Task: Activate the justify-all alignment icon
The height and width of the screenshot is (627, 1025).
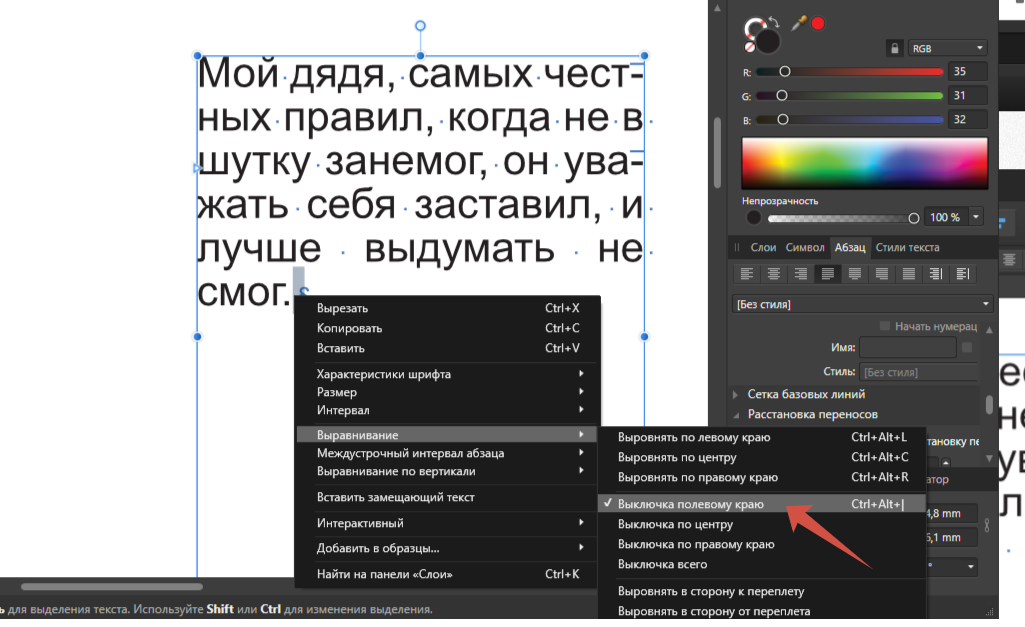Action: click(x=909, y=273)
